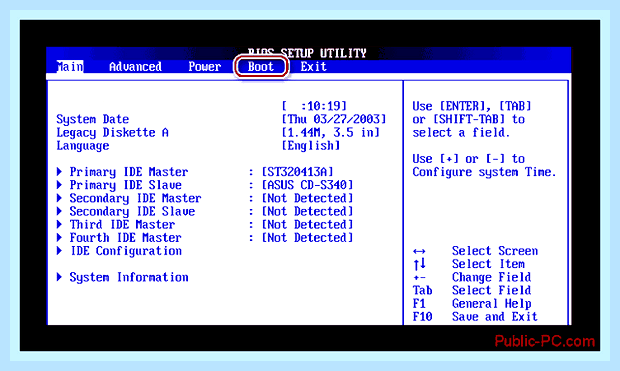The image size is (620, 371).
Task: Open the Primary IDE Slave entry
Action: (126, 185)
